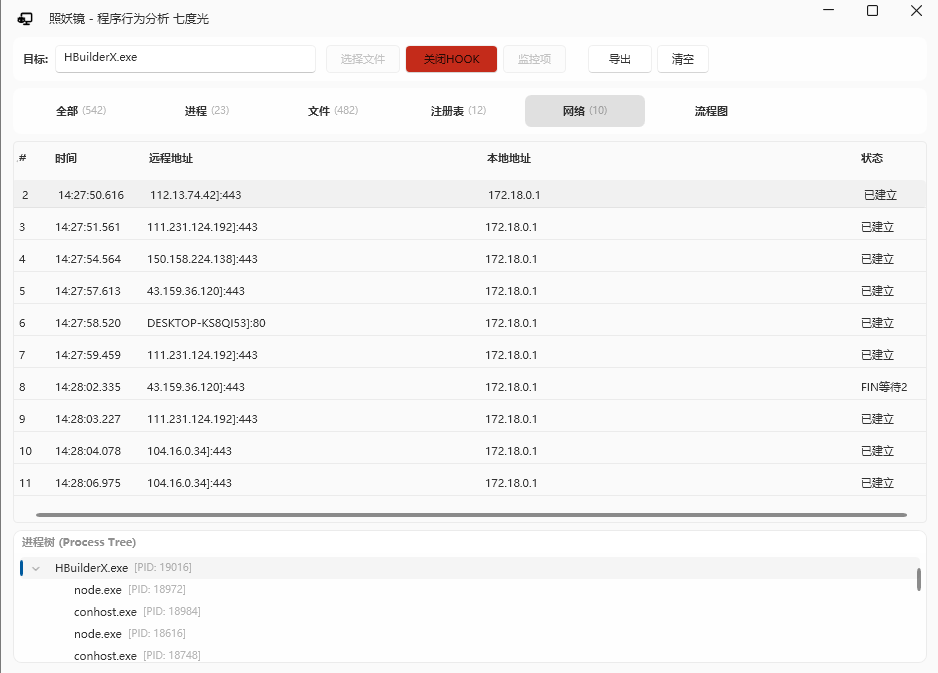Open the 文件 (482) tab
The image size is (938, 673).
point(333,111)
